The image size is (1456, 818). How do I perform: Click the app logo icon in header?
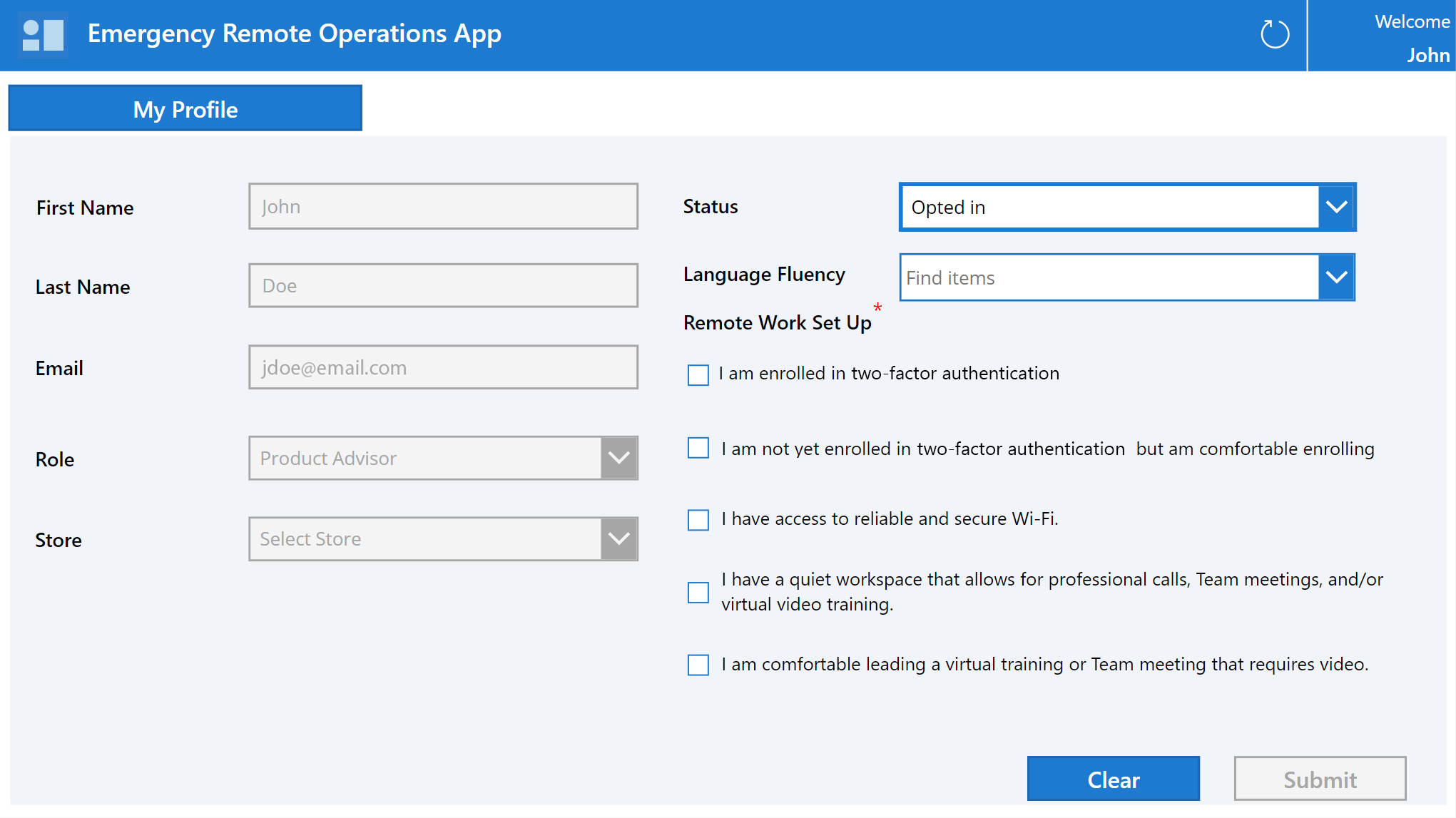43,34
